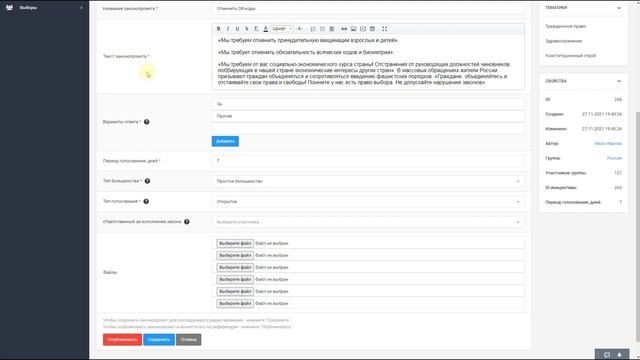Toggle strikethrough formatting in editor toolbar

tap(247, 29)
